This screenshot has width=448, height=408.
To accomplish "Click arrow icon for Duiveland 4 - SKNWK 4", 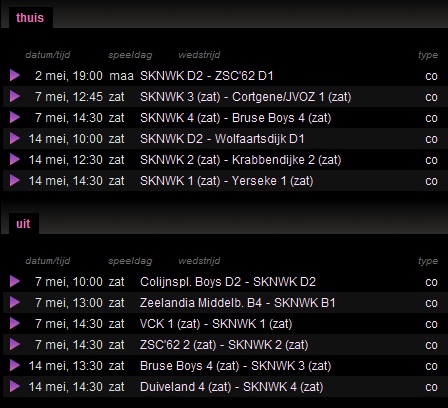I will pyautogui.click(x=15, y=386).
